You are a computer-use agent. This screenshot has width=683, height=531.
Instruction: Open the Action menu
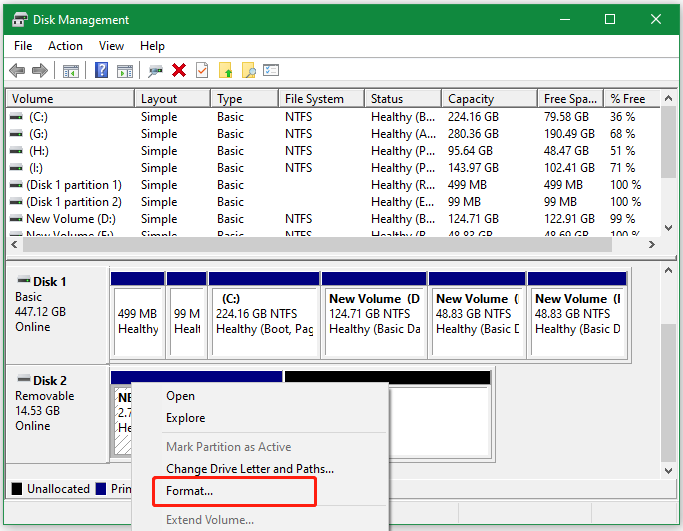pos(65,46)
